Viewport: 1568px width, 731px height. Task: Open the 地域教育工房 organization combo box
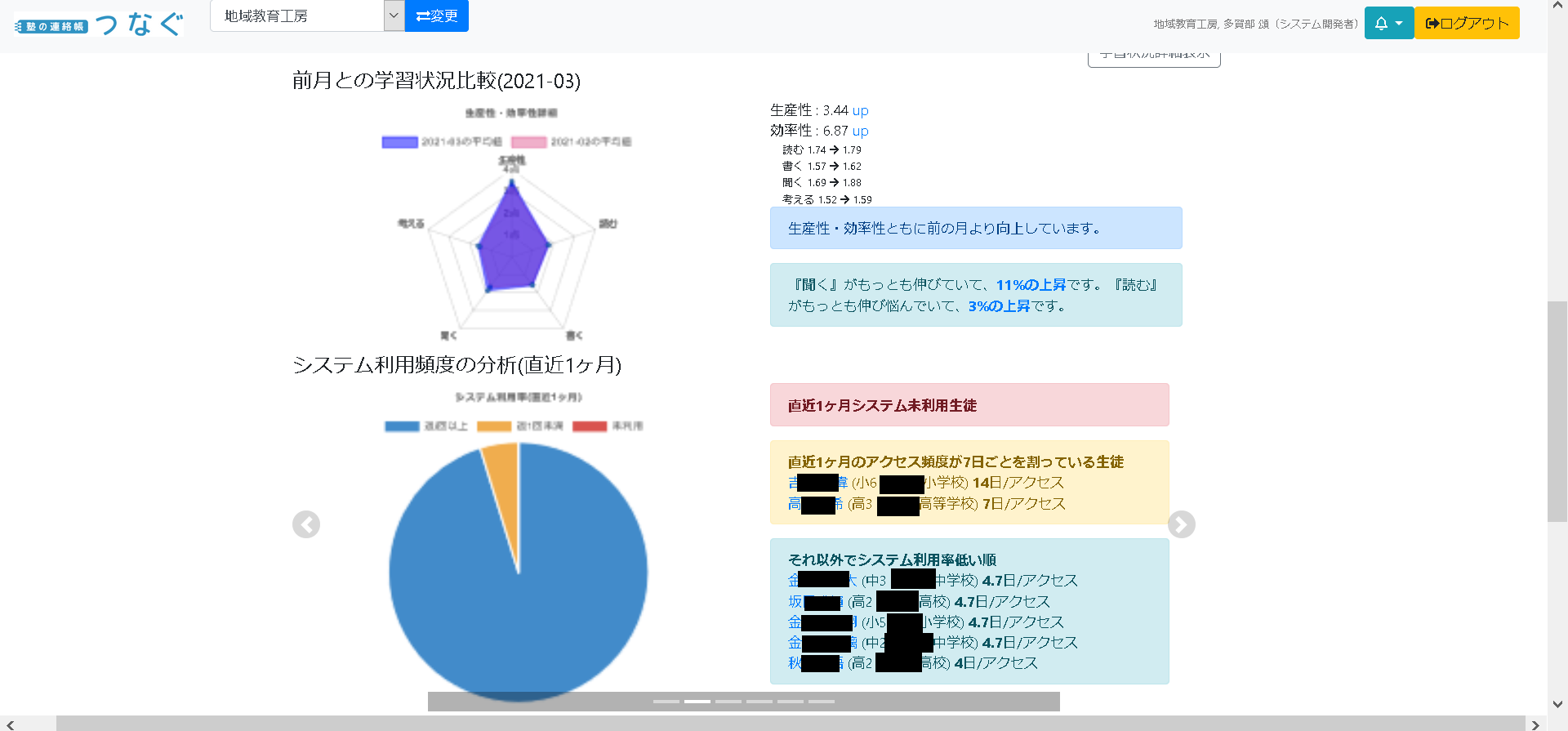pyautogui.click(x=307, y=16)
